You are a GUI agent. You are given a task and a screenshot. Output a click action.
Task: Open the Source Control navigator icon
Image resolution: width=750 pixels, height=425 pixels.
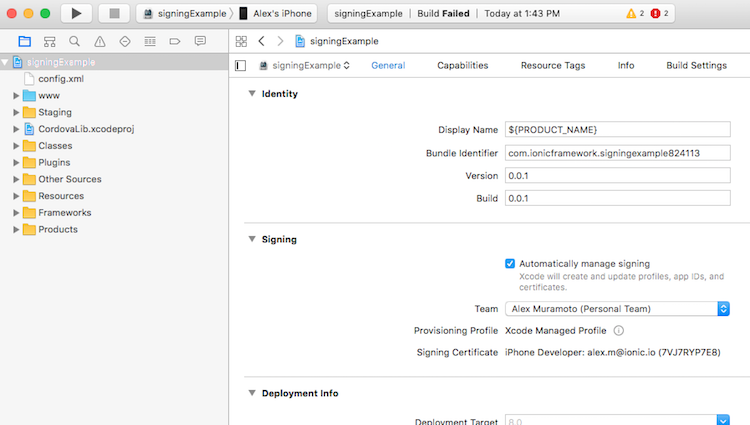(x=49, y=41)
